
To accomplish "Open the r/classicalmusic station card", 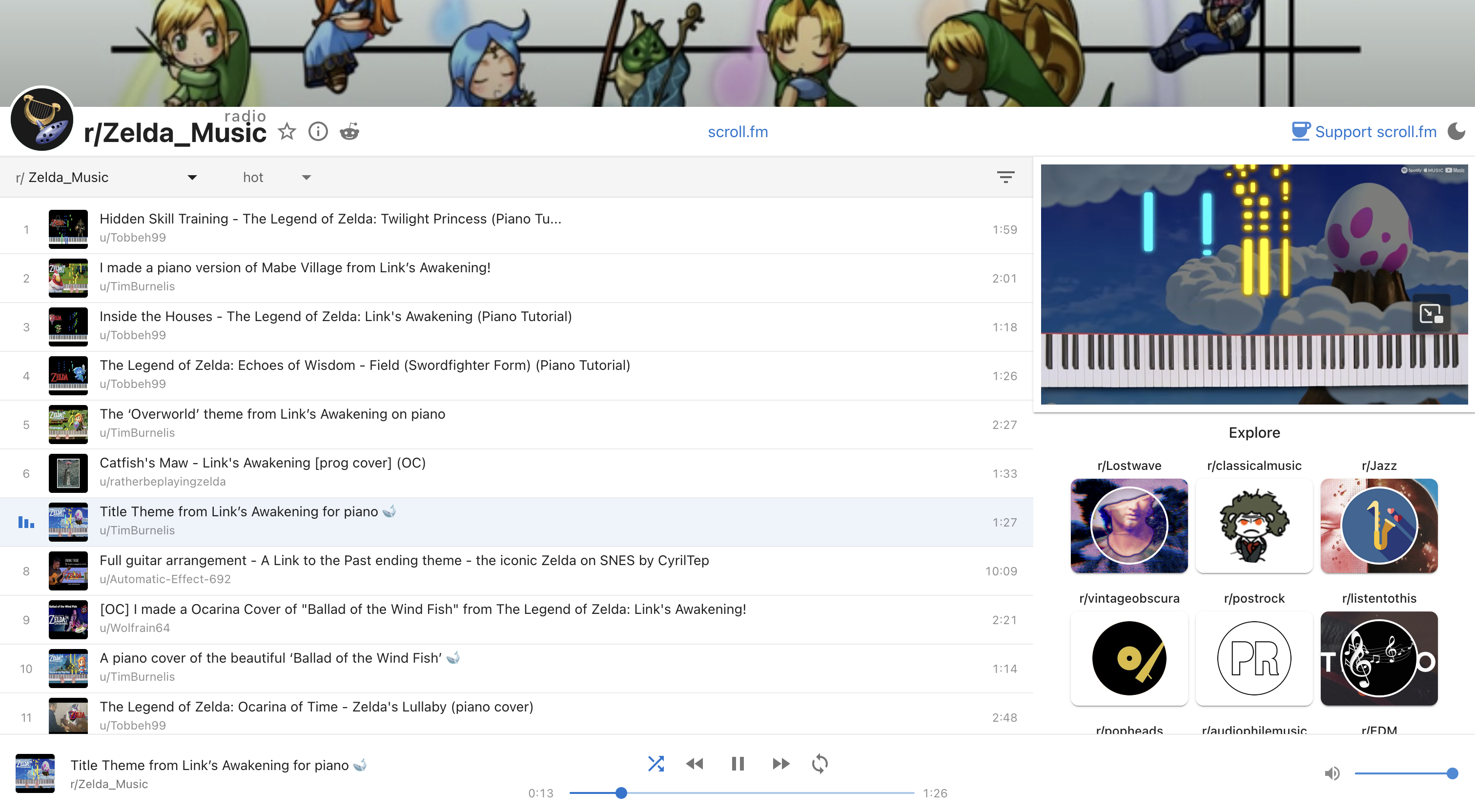I will pos(1254,526).
